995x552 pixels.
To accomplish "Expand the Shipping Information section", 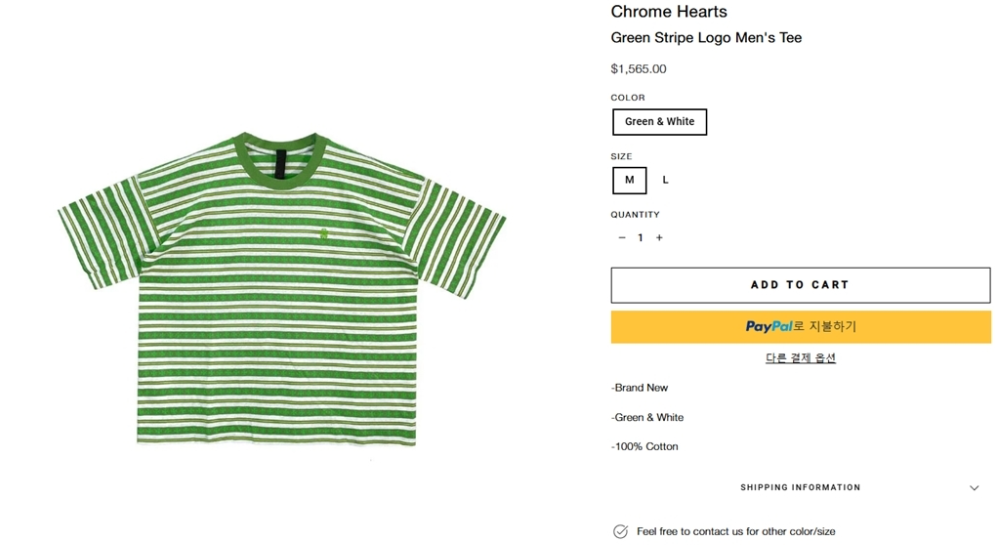I will (x=800, y=488).
